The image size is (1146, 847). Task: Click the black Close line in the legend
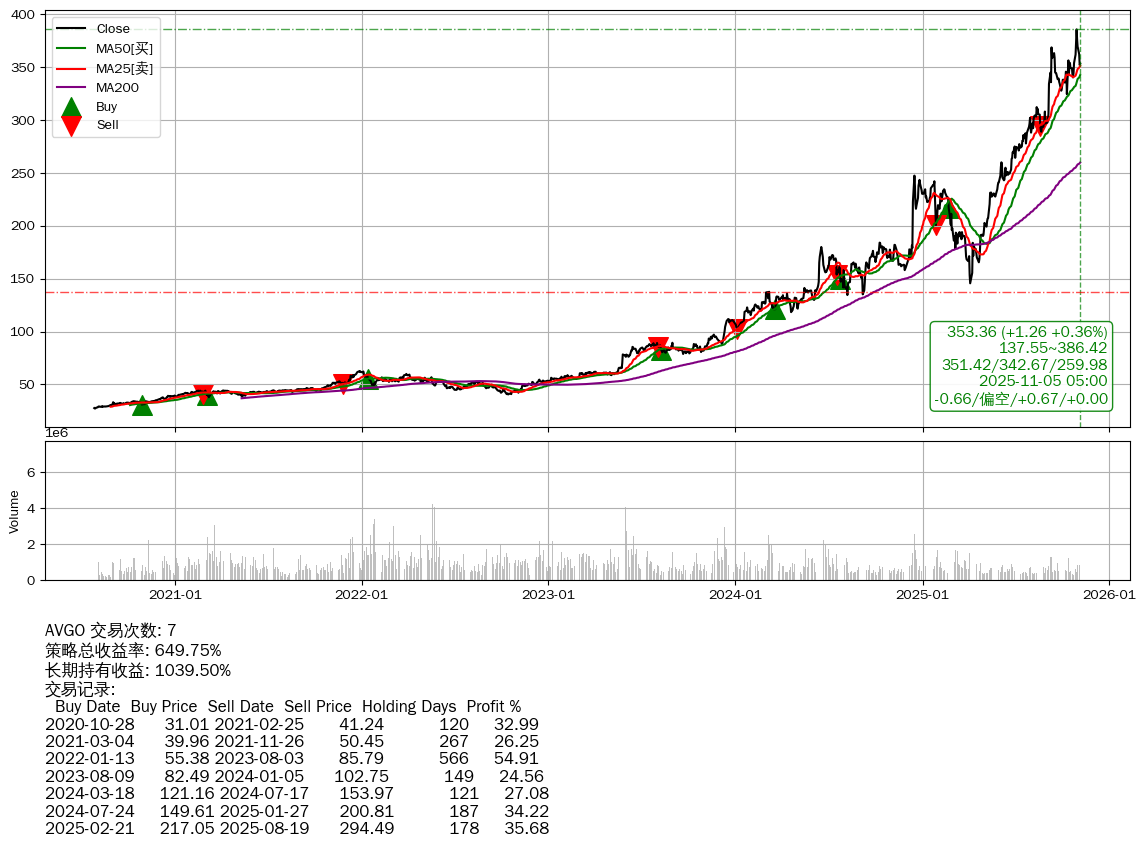tap(71, 28)
